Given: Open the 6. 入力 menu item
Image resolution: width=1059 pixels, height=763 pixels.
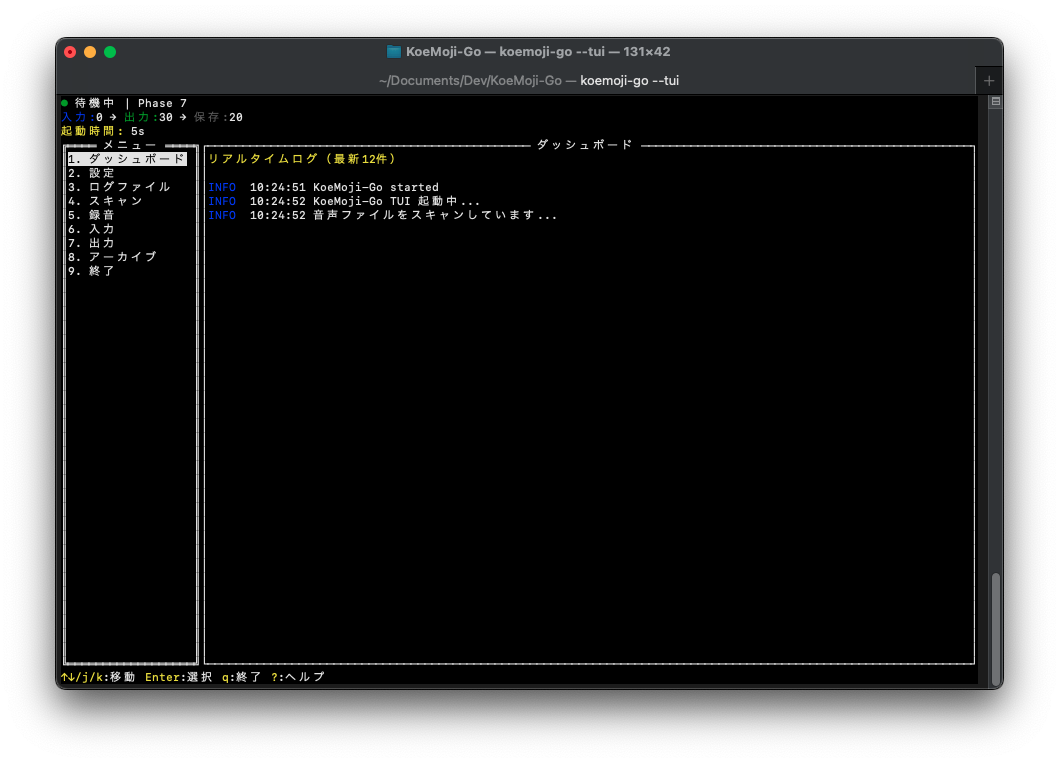Looking at the screenshot, I should [92, 229].
